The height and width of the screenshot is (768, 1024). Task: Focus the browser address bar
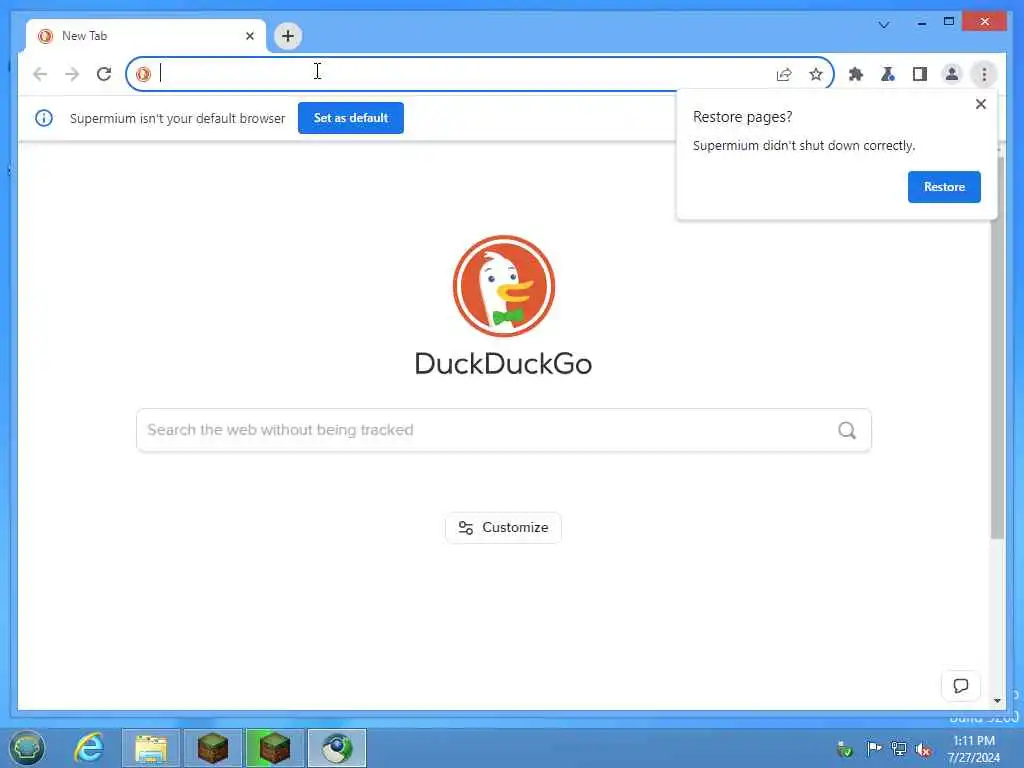pyautogui.click(x=479, y=74)
